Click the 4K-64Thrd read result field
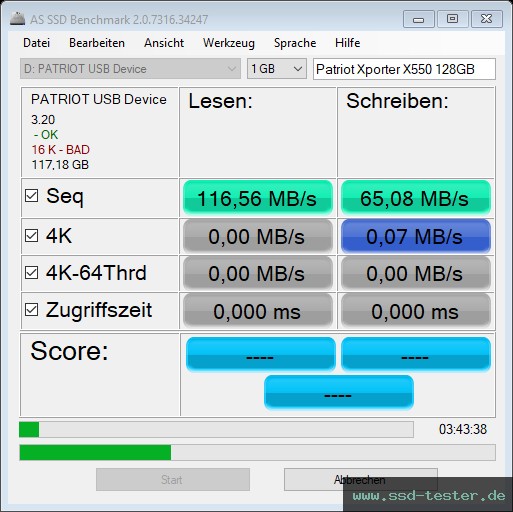513x512 pixels. (258, 273)
